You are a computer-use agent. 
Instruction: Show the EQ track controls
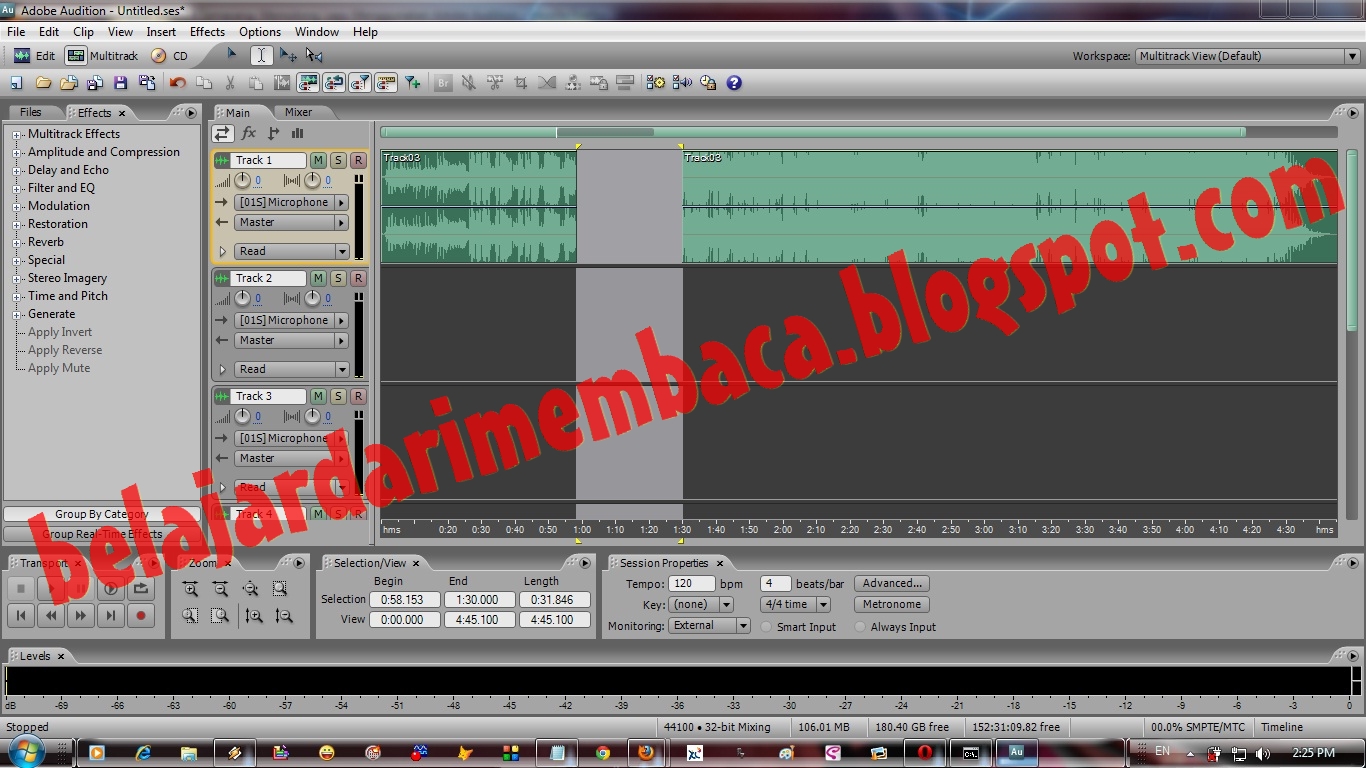pyautogui.click(x=297, y=133)
